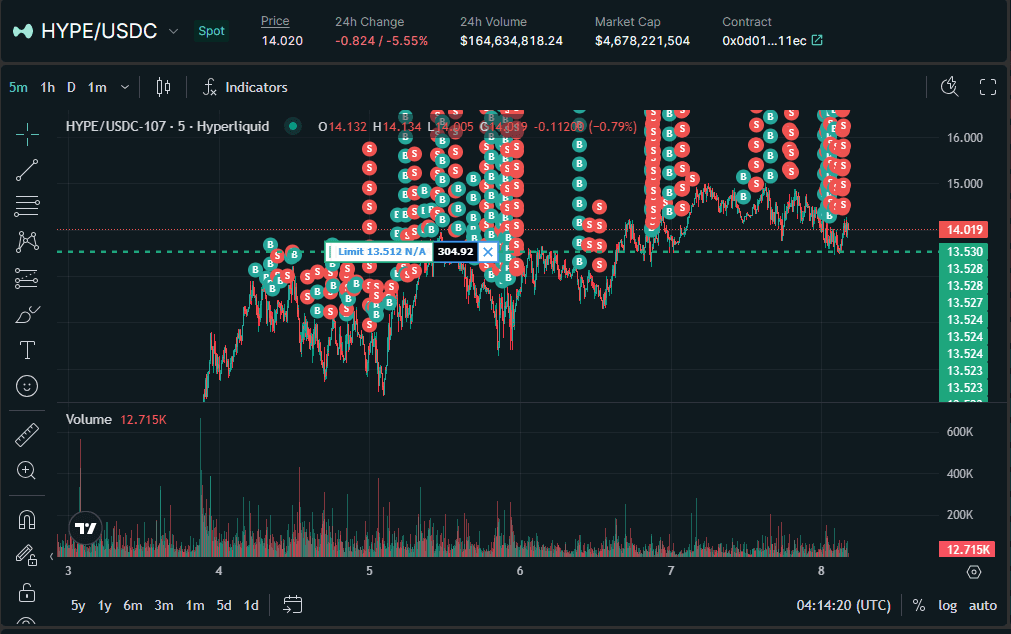
Task: Open the emoji icons tool
Action: pos(27,385)
